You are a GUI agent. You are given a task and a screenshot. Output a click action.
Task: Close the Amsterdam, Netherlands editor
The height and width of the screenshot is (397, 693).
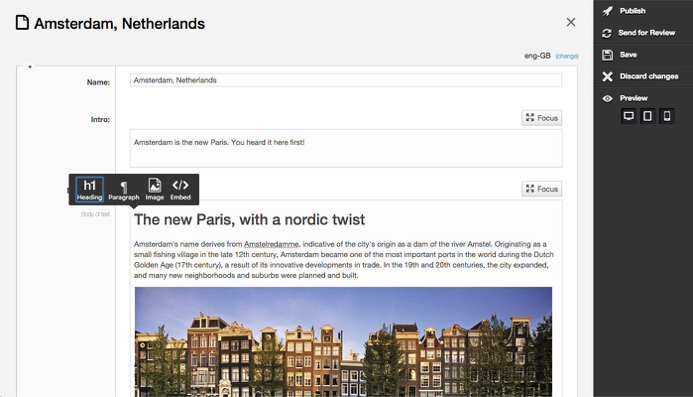[571, 22]
